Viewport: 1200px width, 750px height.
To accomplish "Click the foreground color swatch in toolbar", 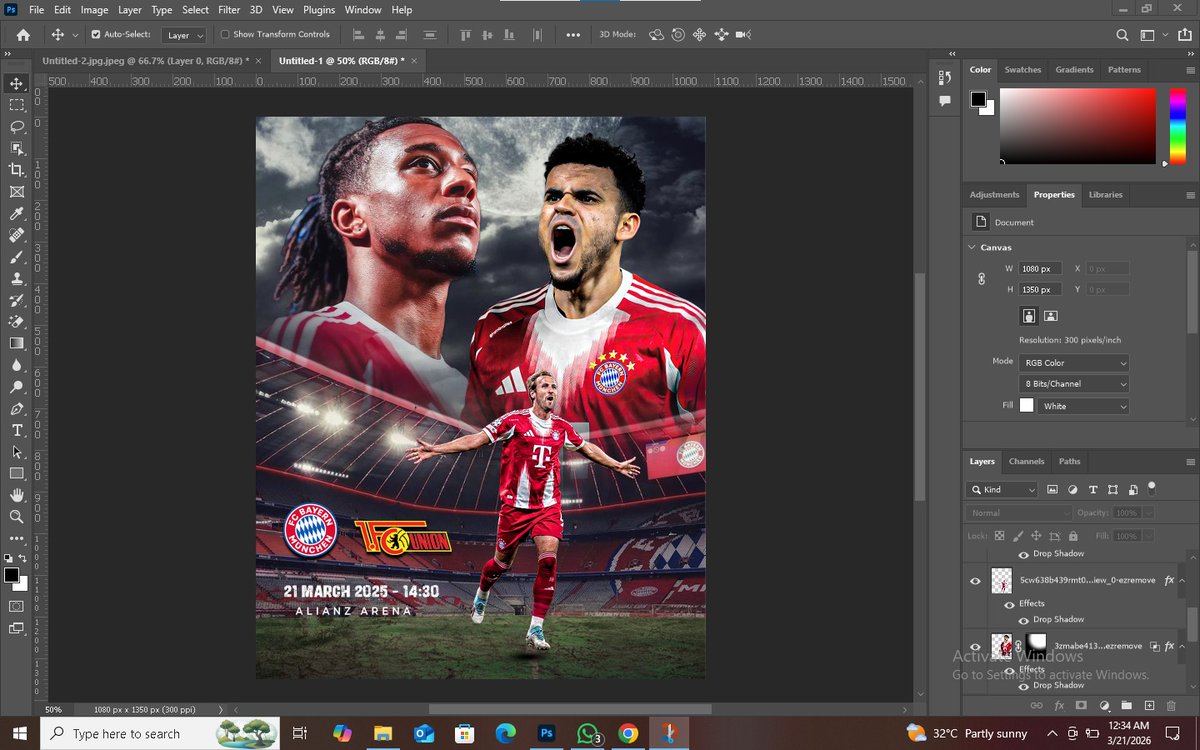I will coord(11,575).
